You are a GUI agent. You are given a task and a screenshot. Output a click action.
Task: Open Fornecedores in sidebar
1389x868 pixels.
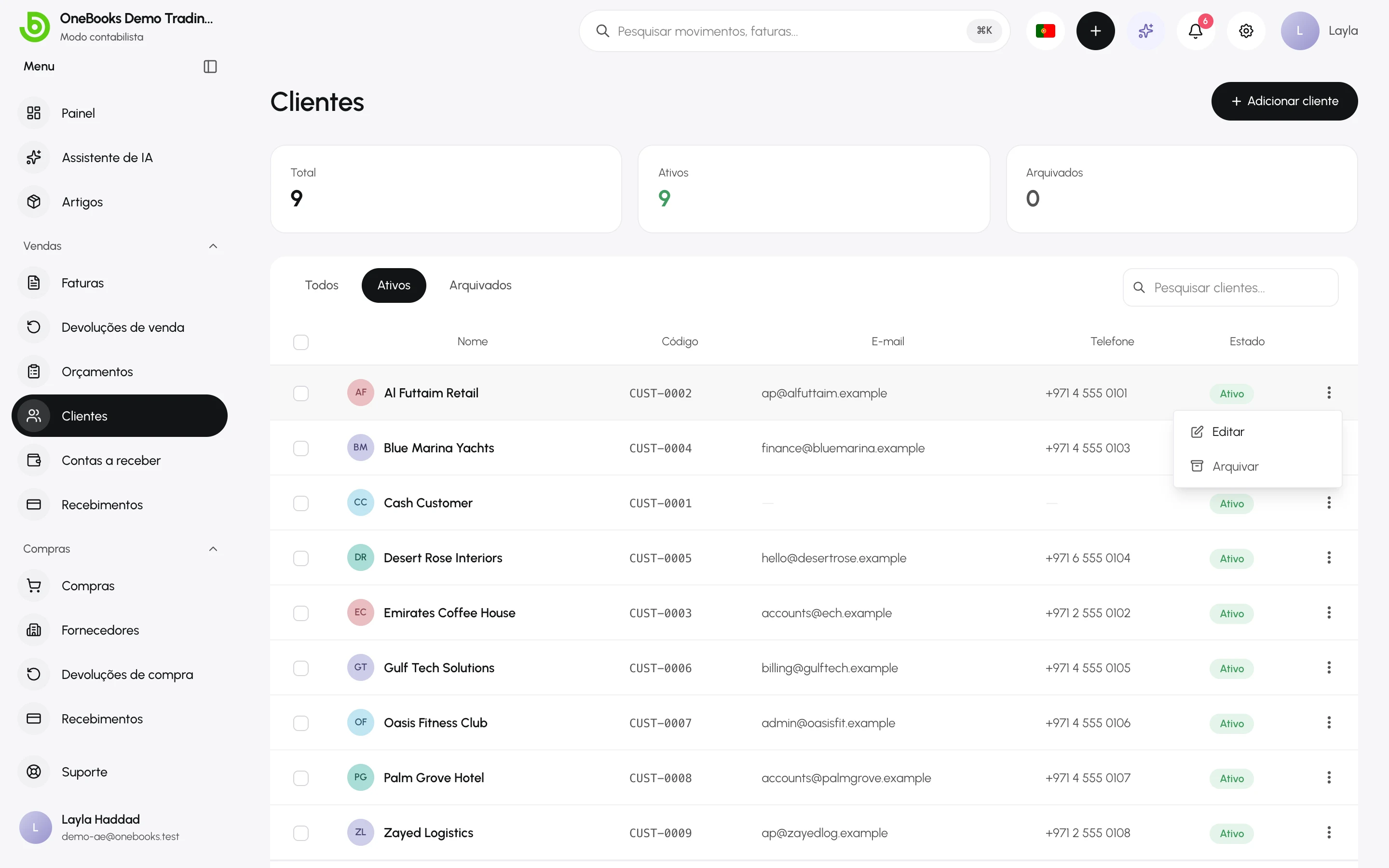120,630
